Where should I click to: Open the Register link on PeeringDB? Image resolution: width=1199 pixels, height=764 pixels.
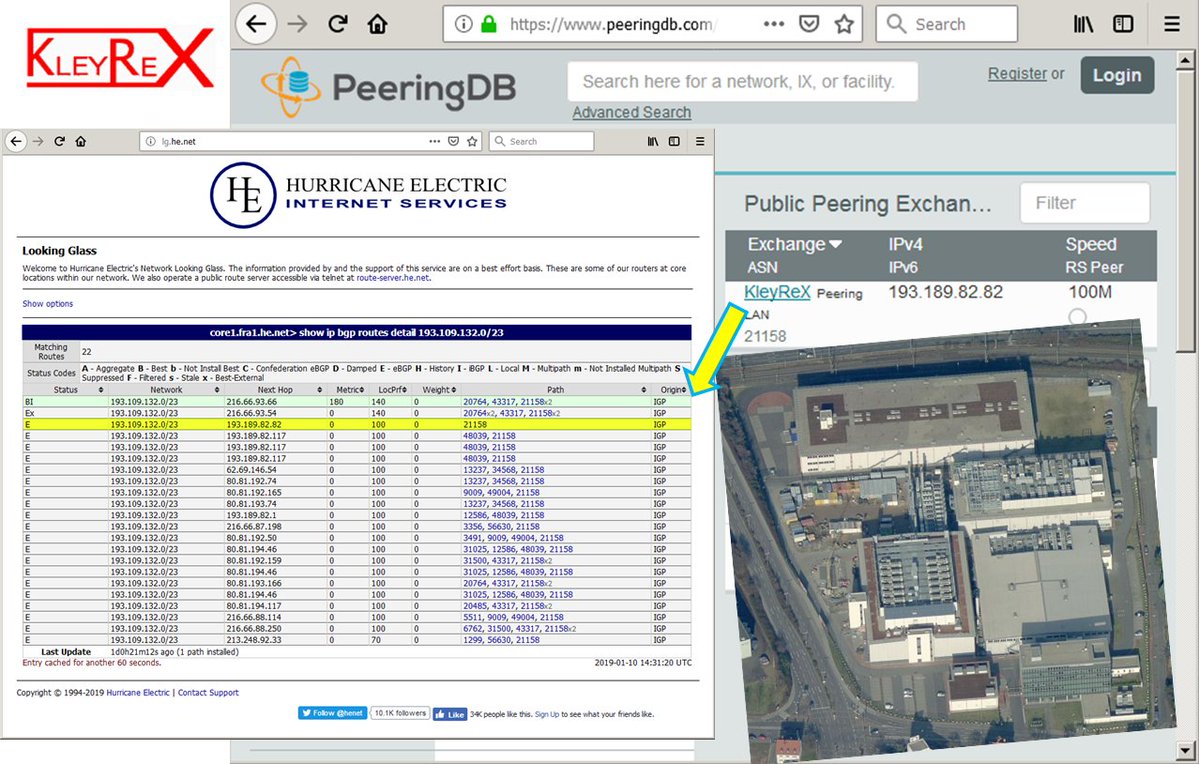(1017, 73)
